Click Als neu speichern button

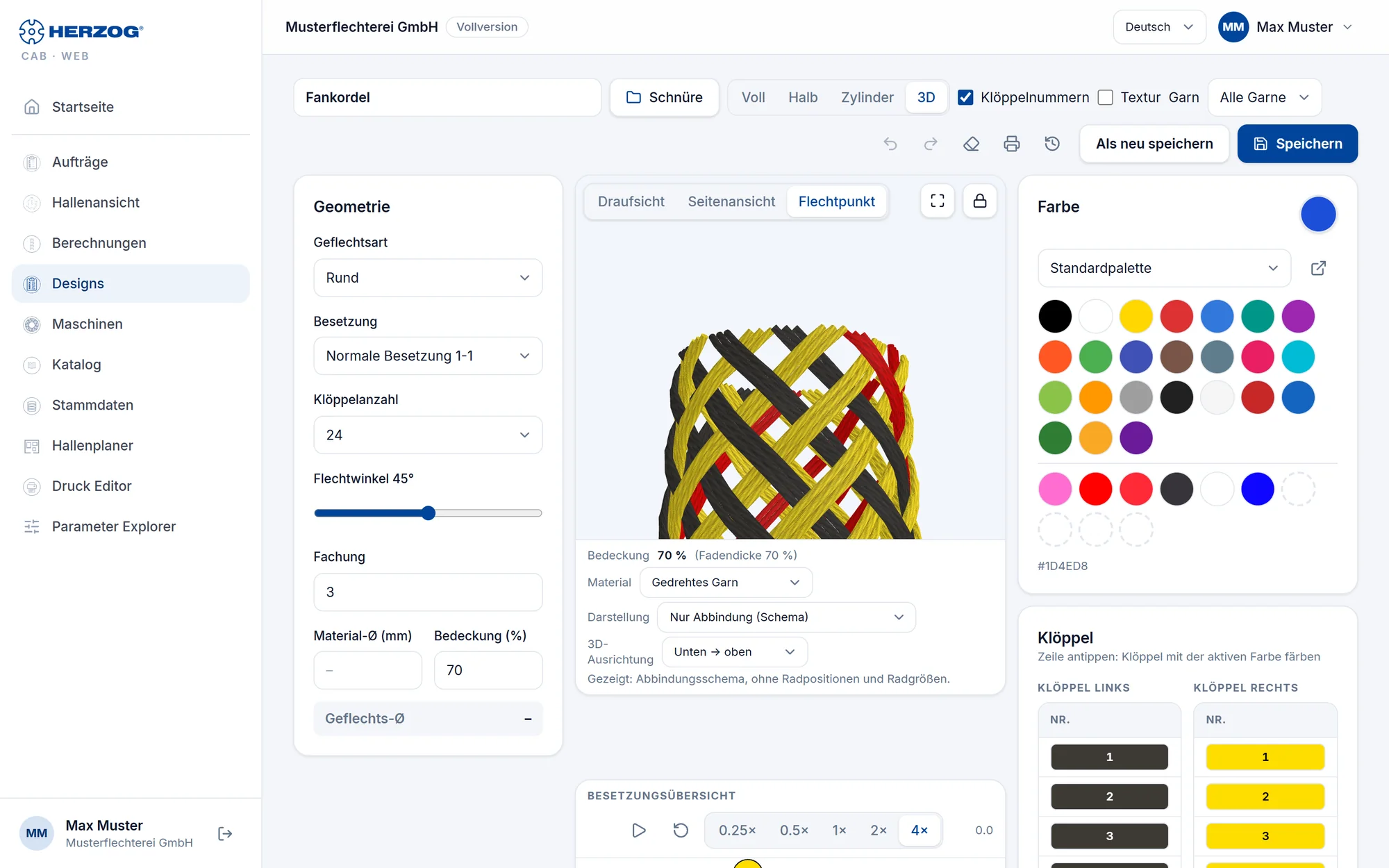pos(1154,144)
